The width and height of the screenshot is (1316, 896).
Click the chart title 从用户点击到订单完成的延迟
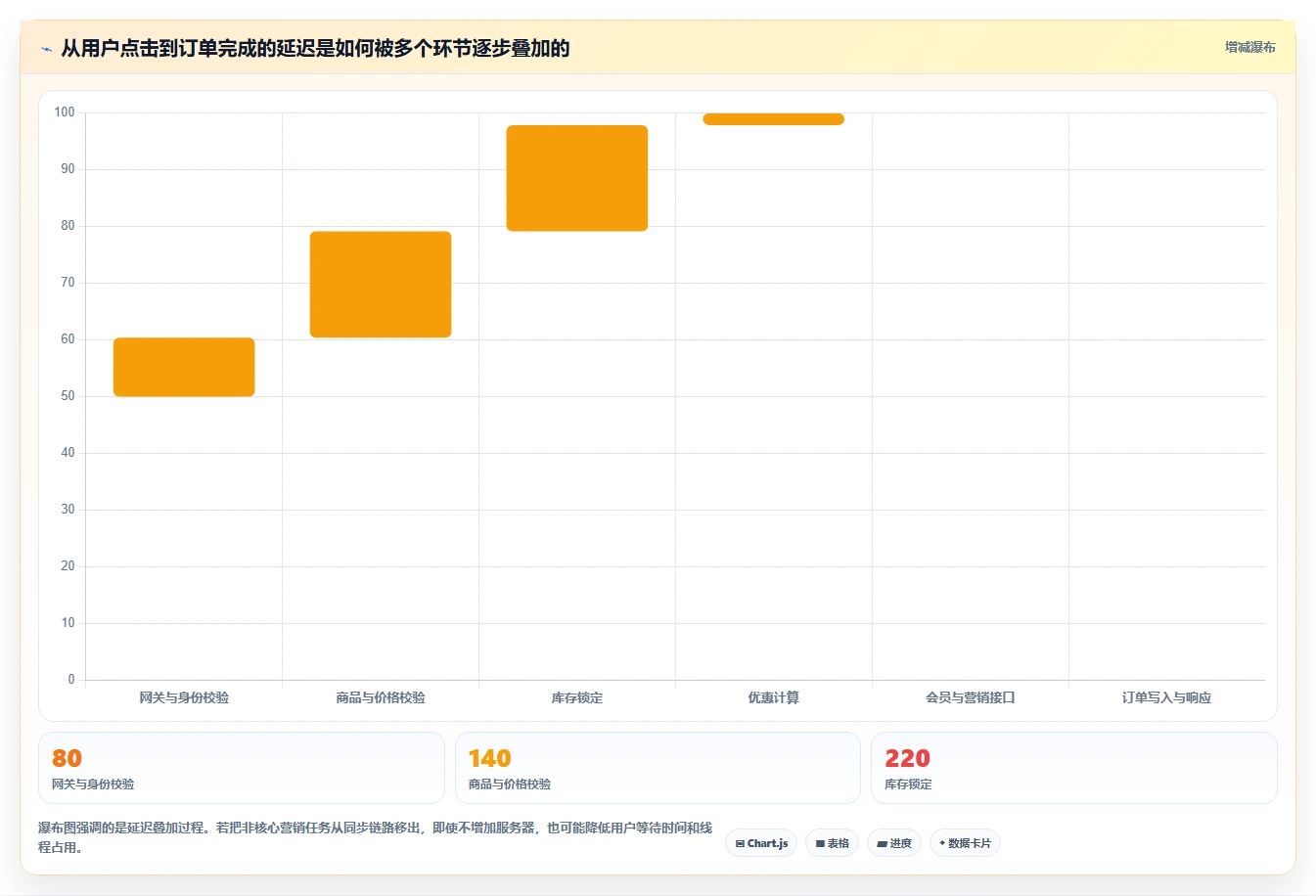315,49
